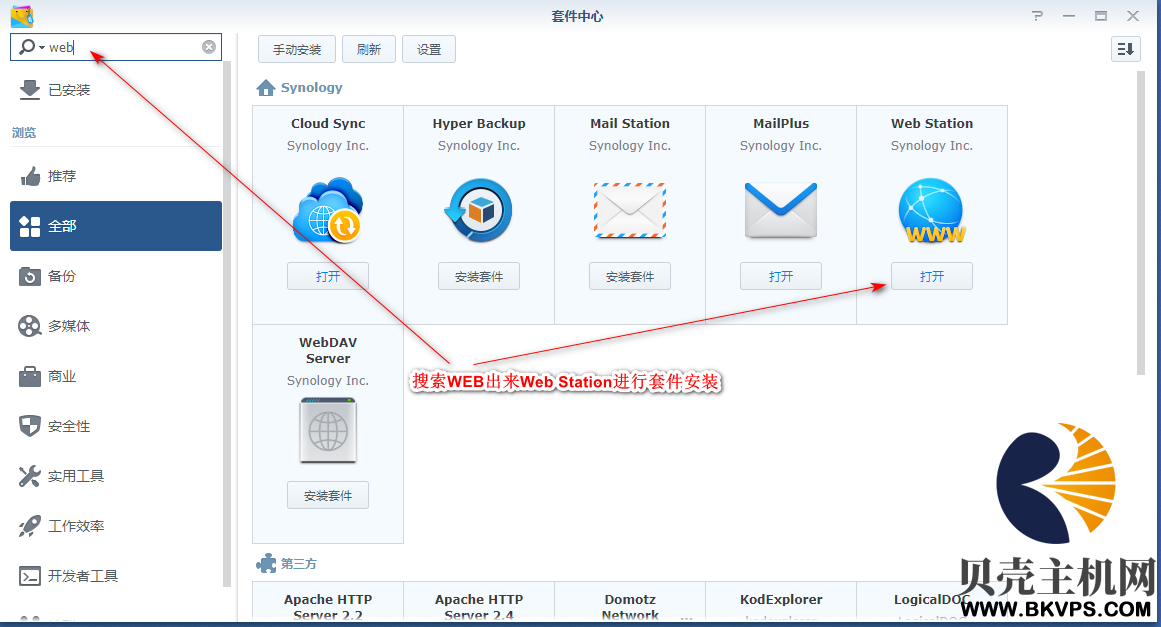Click the 刷新 refresh button
The height and width of the screenshot is (627, 1161).
click(369, 50)
